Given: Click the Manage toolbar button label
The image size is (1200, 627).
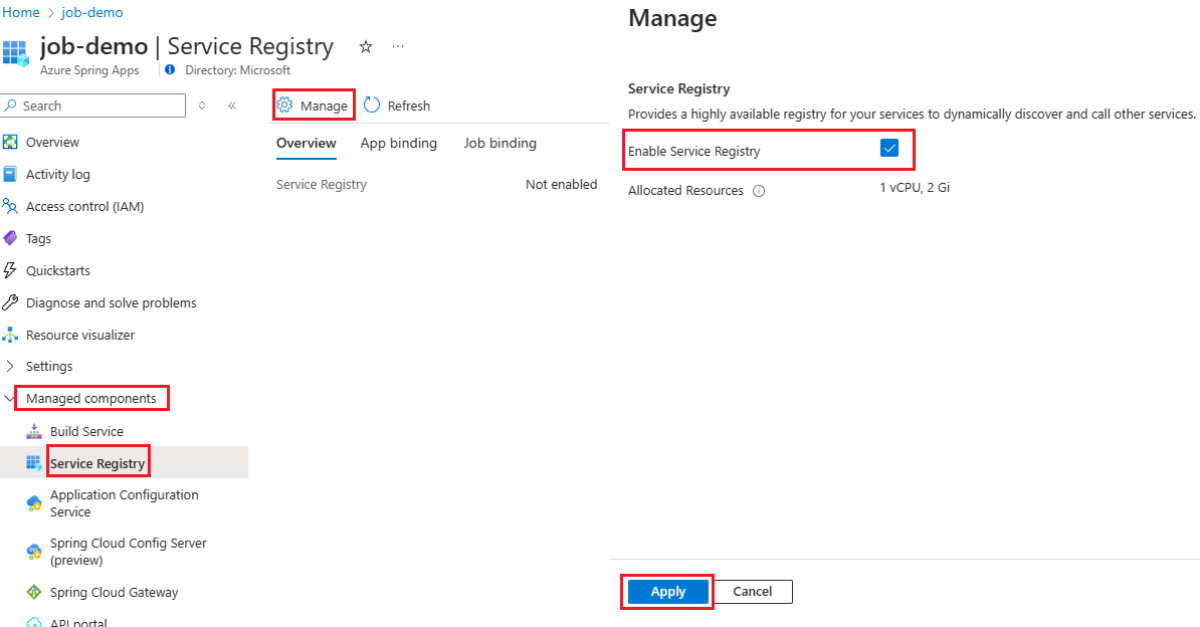Looking at the screenshot, I should pos(324,105).
